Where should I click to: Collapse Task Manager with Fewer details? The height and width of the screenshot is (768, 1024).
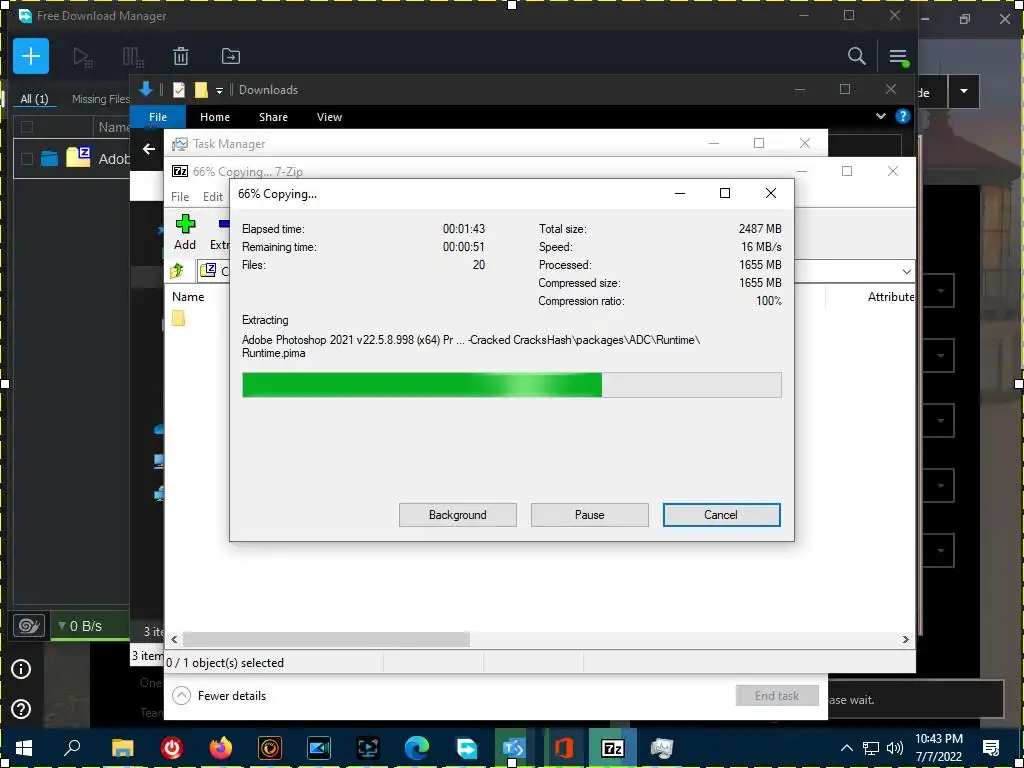click(x=219, y=696)
